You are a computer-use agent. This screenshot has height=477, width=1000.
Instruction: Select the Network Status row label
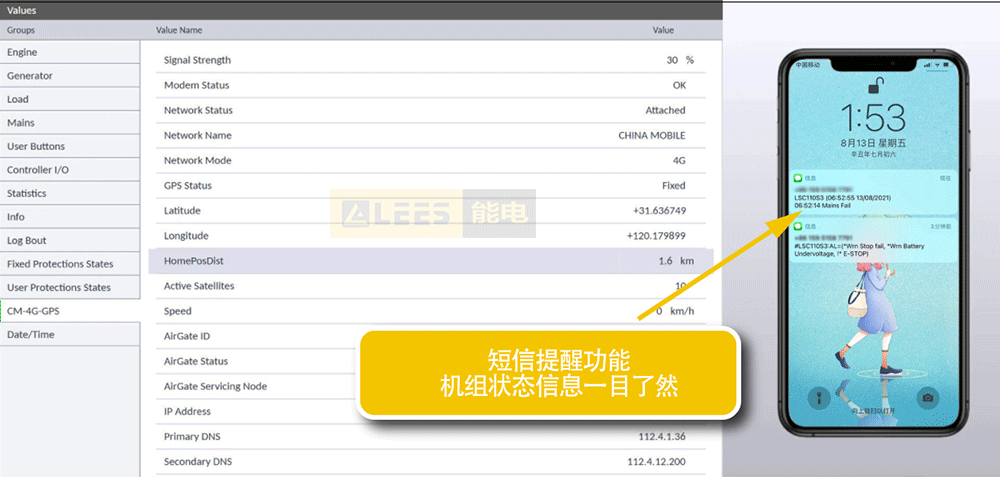pyautogui.click(x=198, y=110)
